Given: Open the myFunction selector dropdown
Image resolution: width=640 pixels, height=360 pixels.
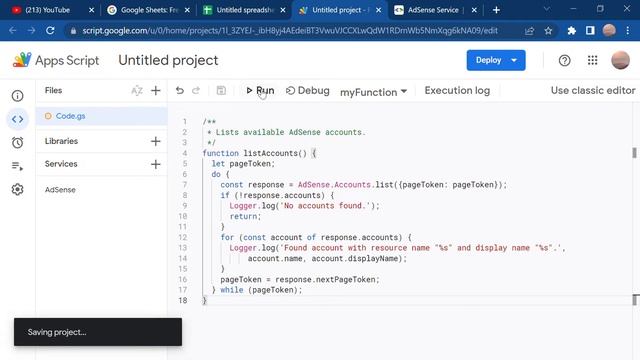Looking at the screenshot, I should (x=373, y=92).
